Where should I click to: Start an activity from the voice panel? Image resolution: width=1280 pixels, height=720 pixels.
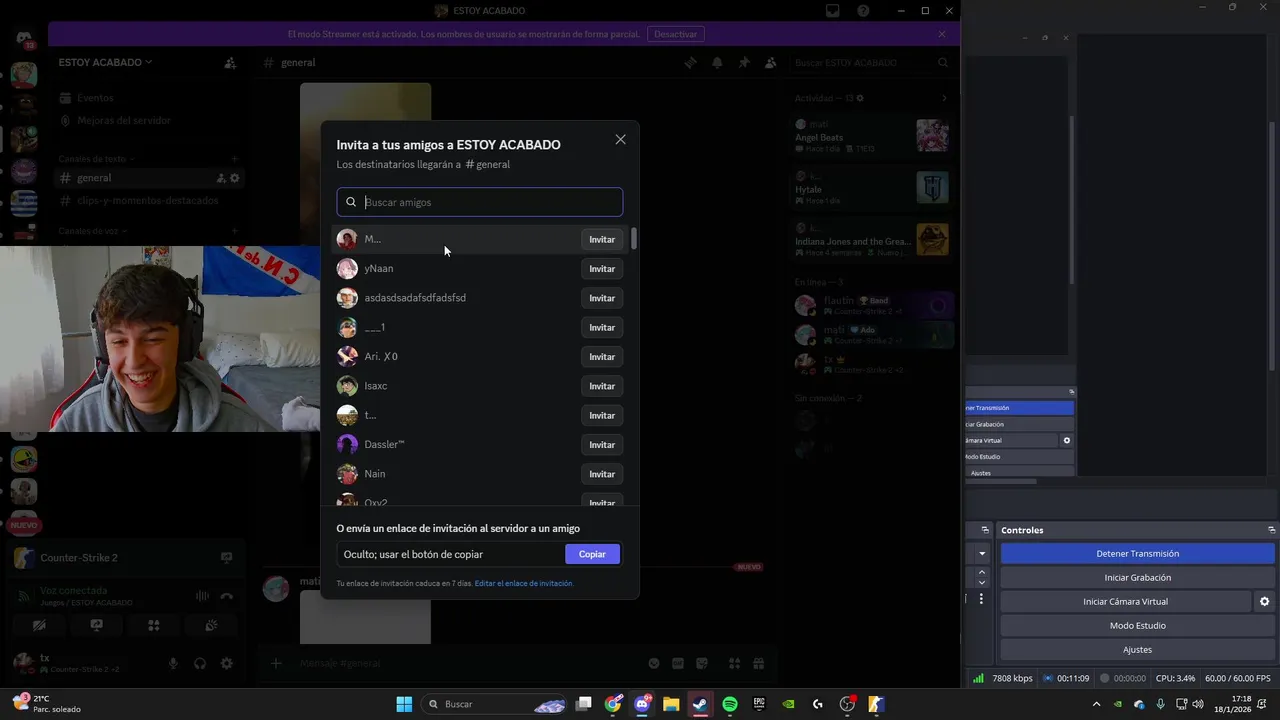[154, 625]
